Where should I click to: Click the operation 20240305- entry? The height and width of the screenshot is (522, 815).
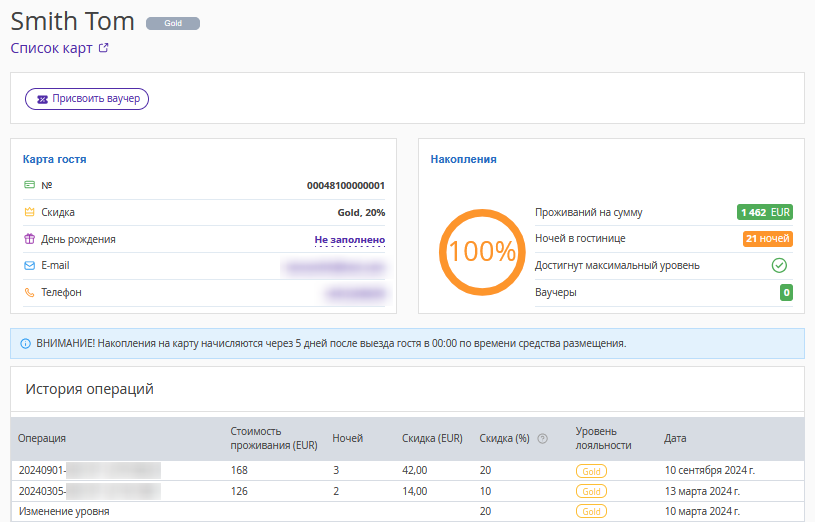pyautogui.click(x=89, y=491)
